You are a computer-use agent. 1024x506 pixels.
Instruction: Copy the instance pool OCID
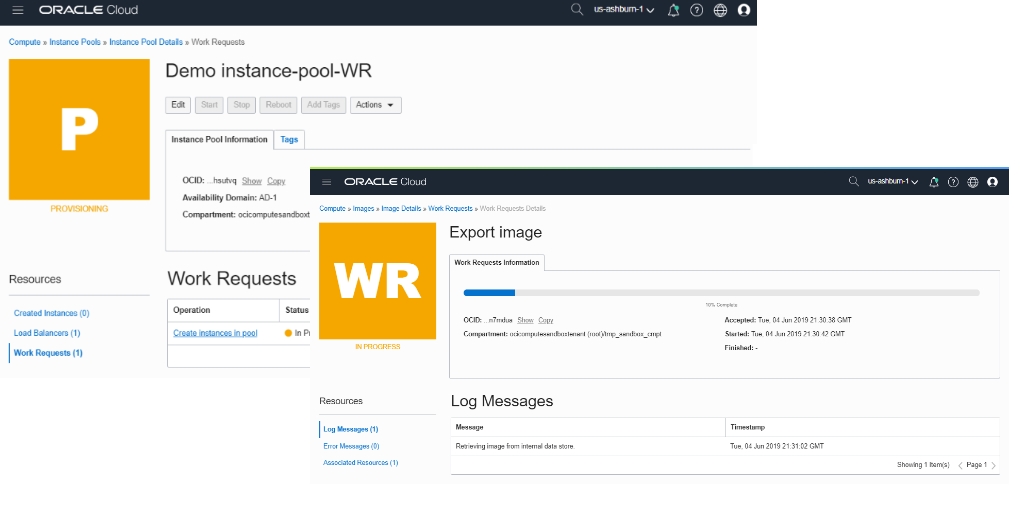pos(276,181)
